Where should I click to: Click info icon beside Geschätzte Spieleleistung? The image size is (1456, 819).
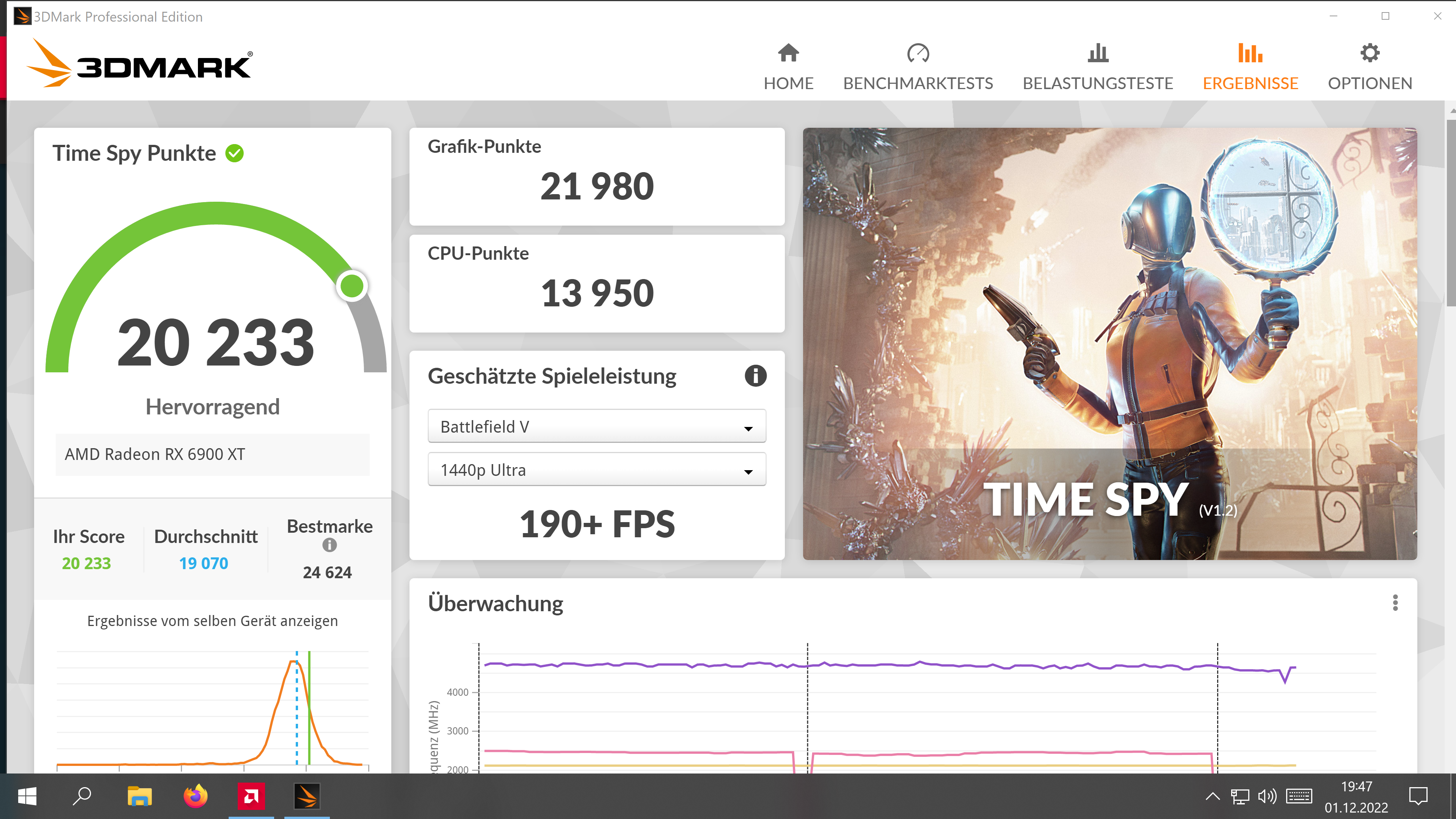pyautogui.click(x=755, y=376)
